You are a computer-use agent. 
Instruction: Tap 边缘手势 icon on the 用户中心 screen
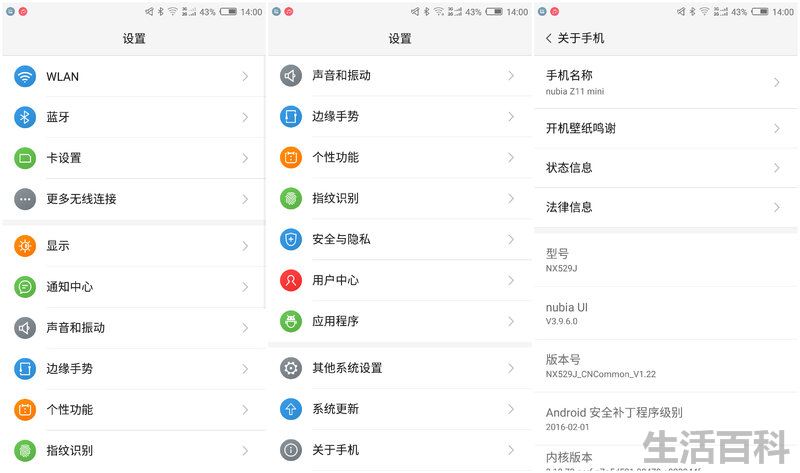pos(291,116)
